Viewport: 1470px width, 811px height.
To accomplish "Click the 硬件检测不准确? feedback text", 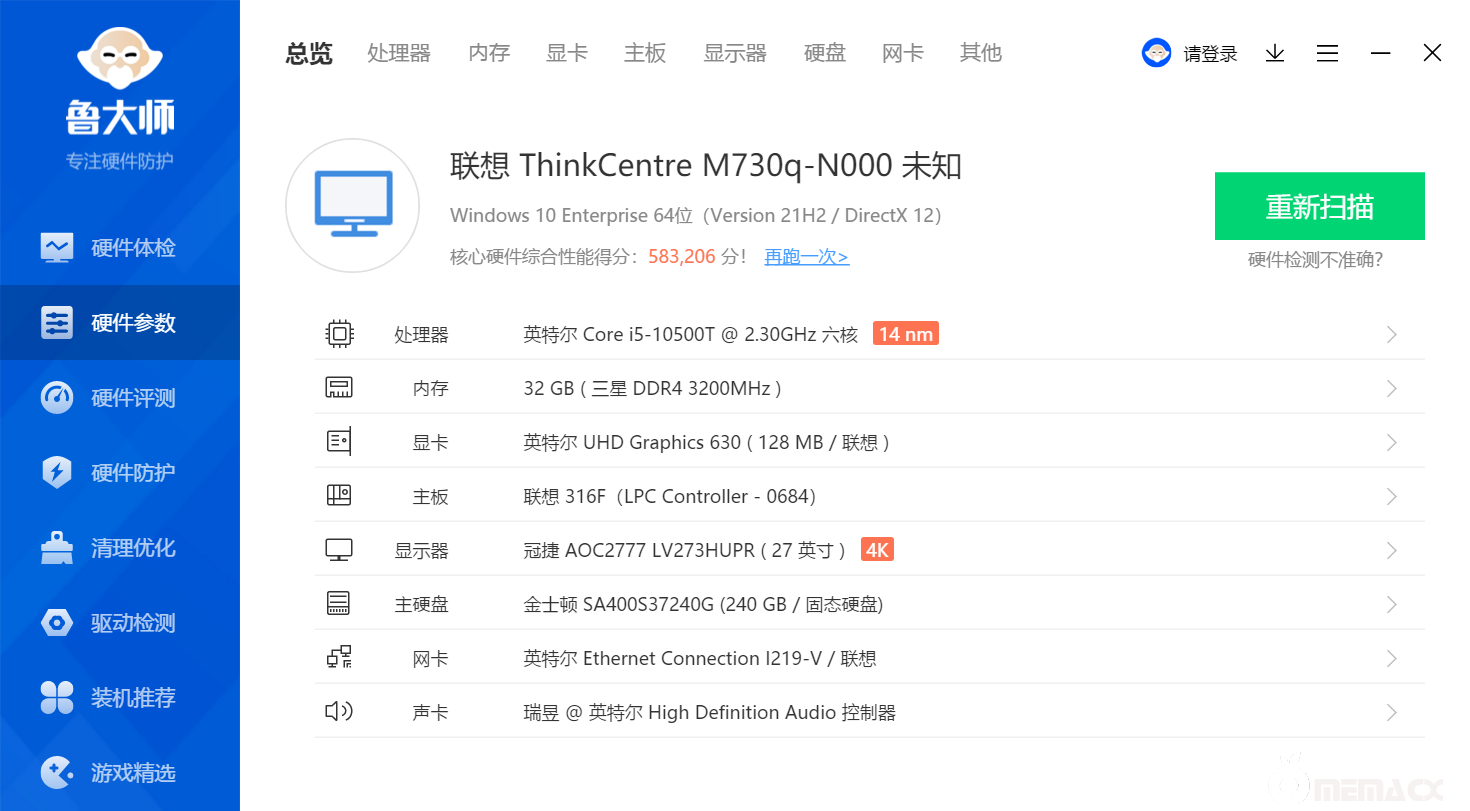I will (x=1315, y=260).
